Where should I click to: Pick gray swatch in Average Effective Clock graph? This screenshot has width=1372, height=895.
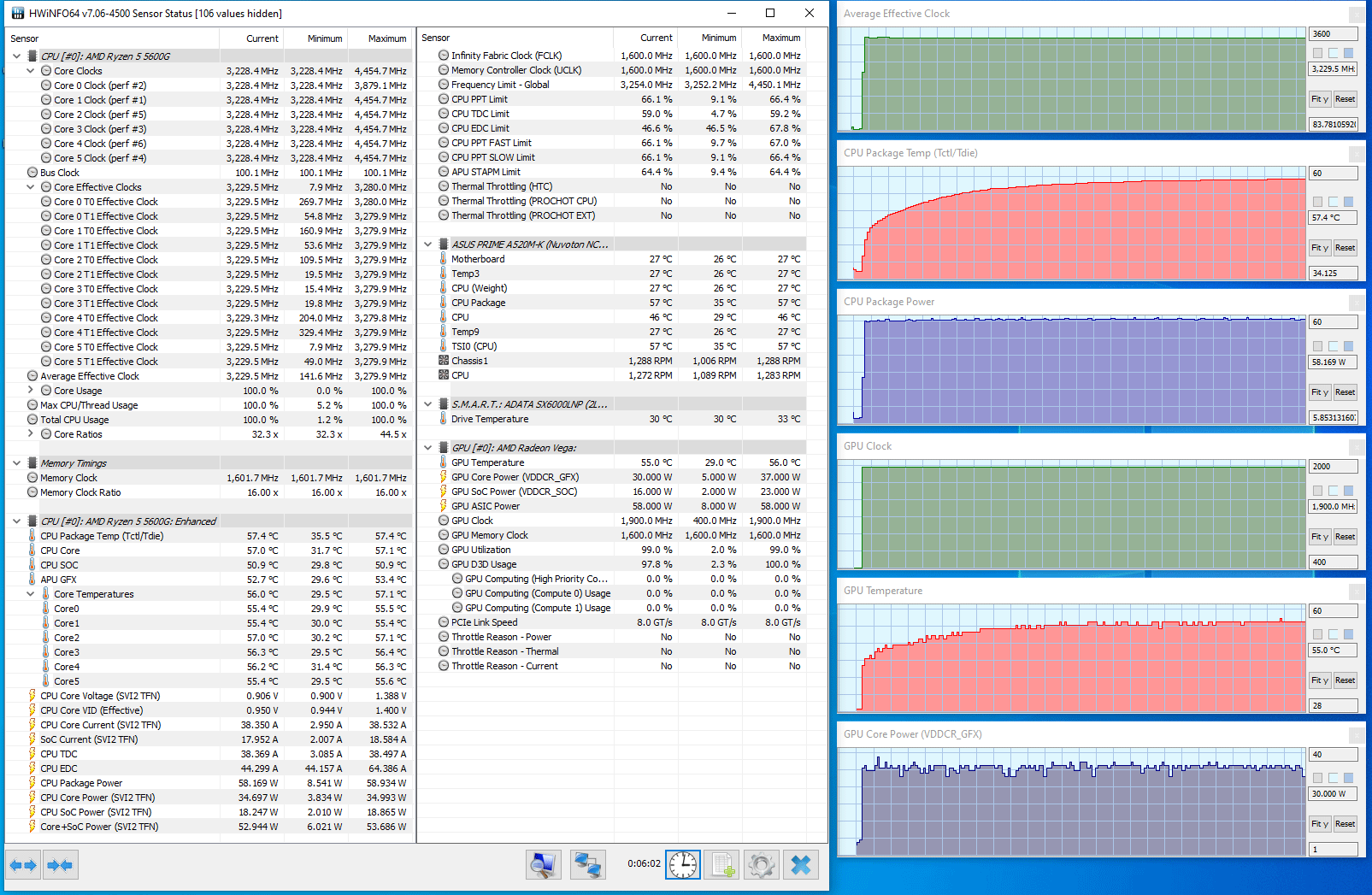(1317, 53)
